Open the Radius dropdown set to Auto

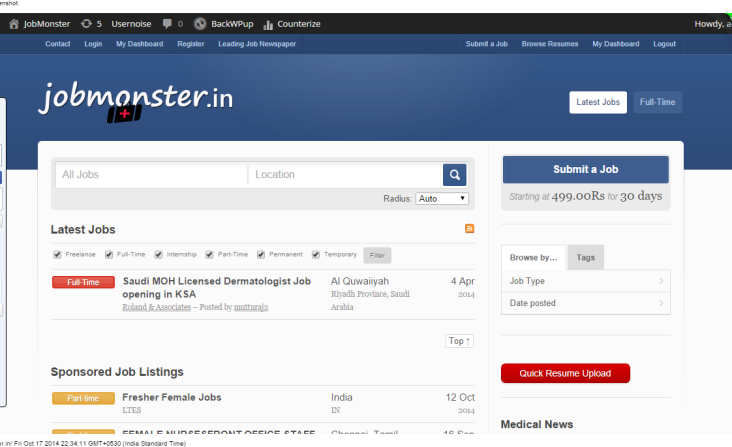pyautogui.click(x=442, y=199)
